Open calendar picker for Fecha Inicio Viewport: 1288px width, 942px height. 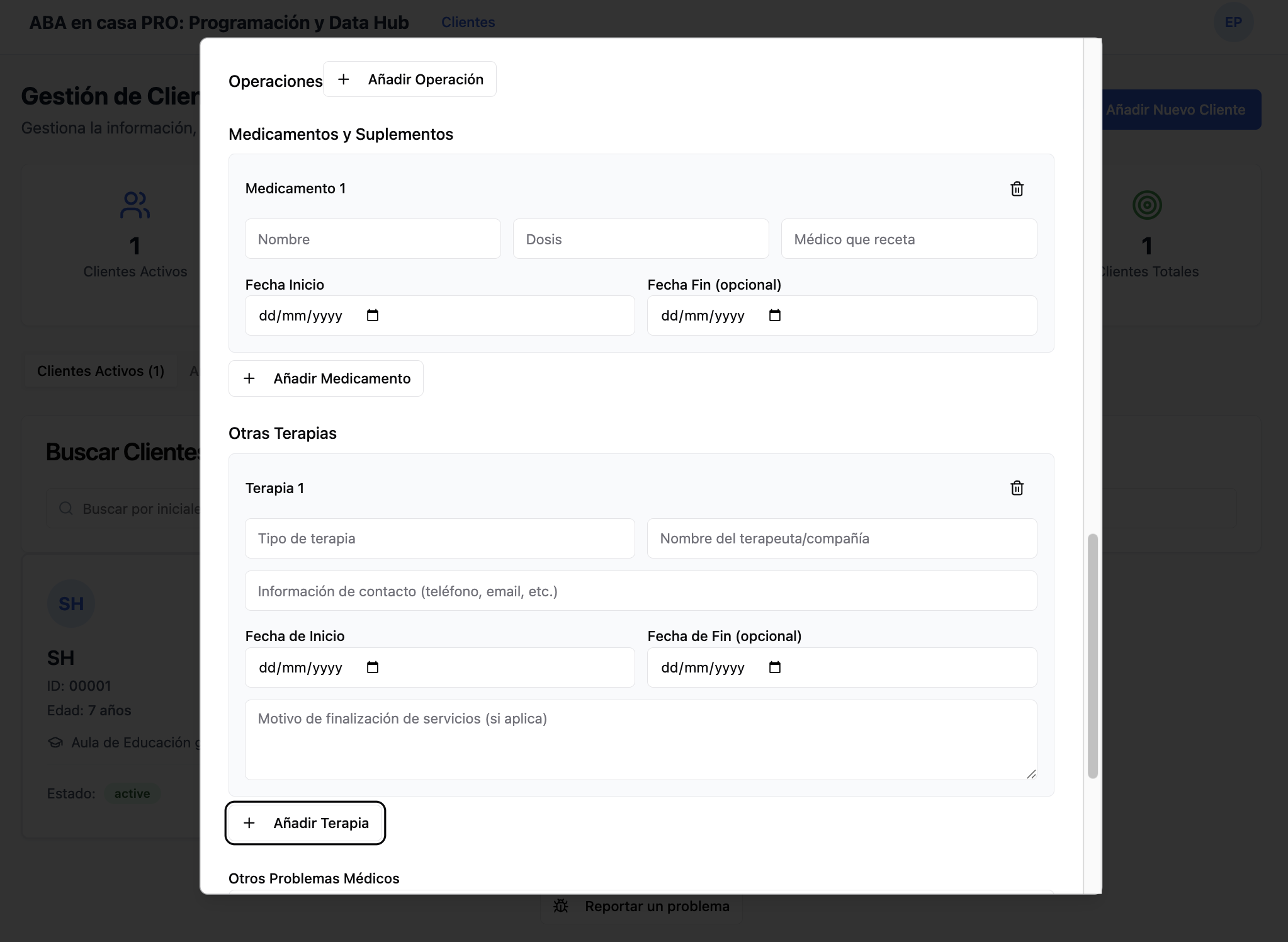373,315
